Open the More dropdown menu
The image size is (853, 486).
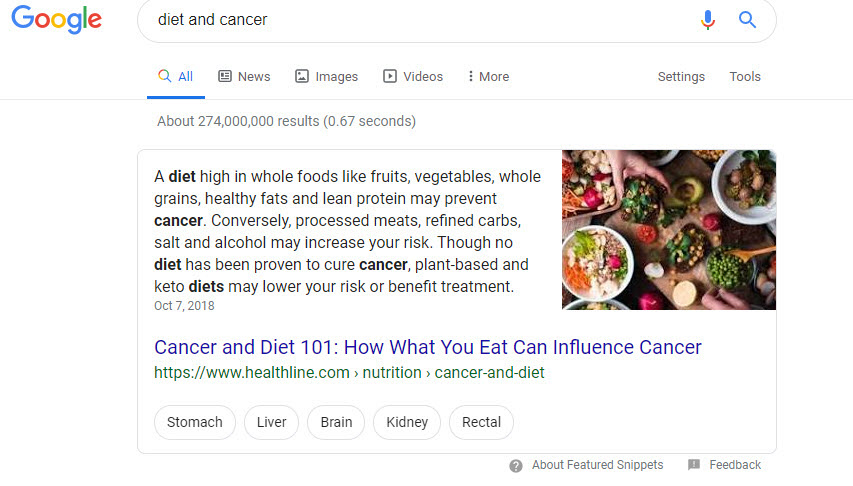pos(488,76)
